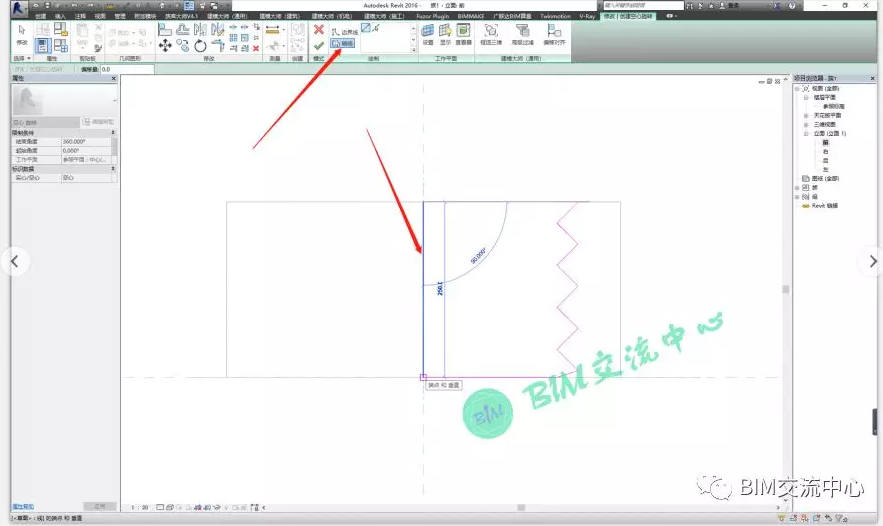The height and width of the screenshot is (526, 883).
Task: Click the Show work plane icon
Action: coord(445,34)
